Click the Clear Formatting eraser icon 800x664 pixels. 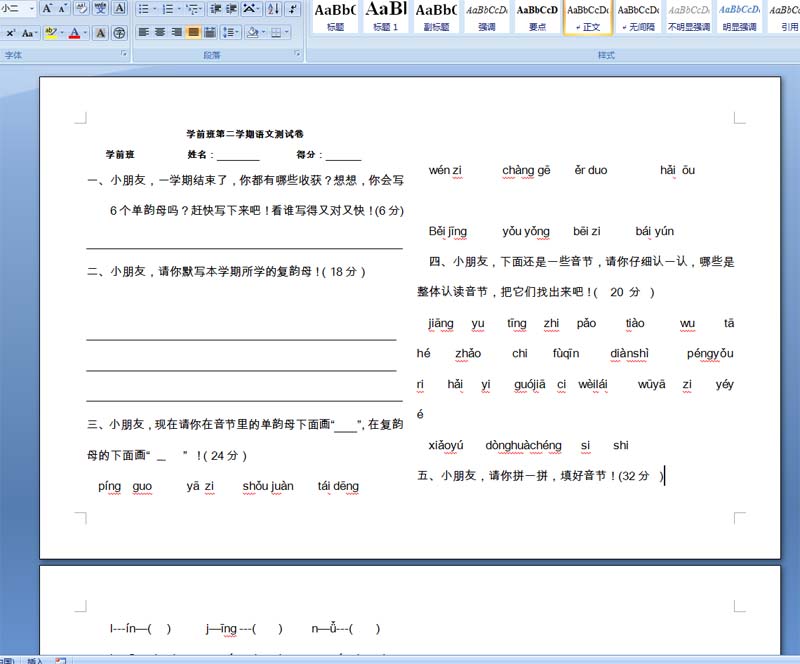pos(81,8)
